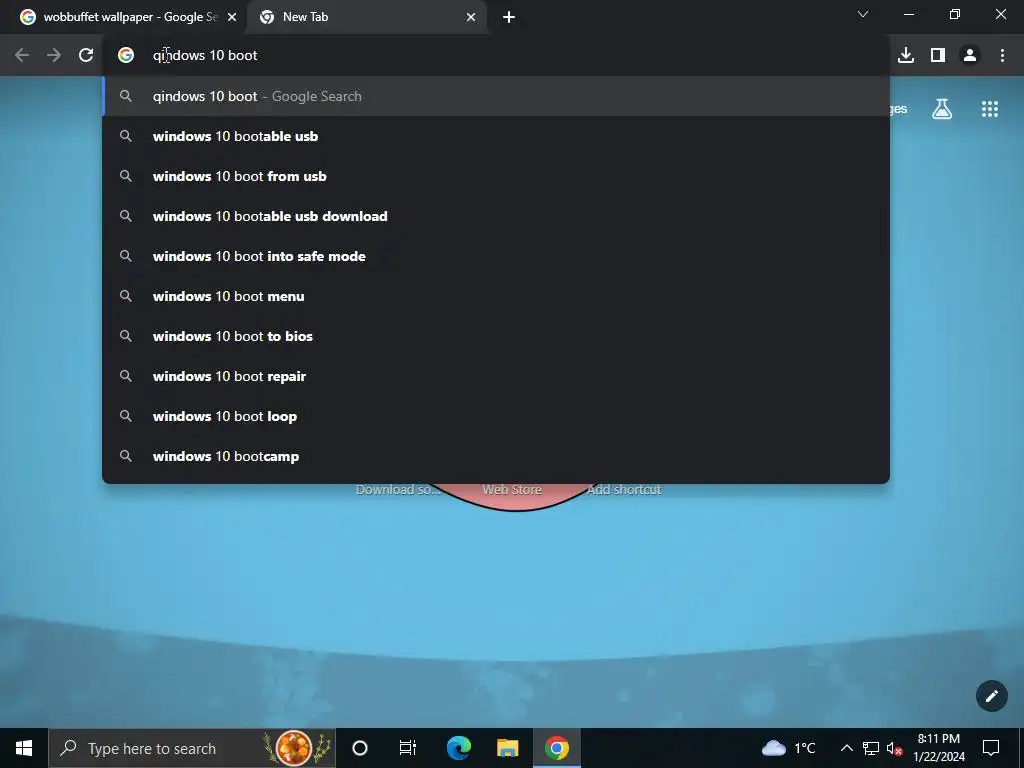The height and width of the screenshot is (768, 1024).
Task: Show hidden system tray icons
Action: tap(846, 748)
